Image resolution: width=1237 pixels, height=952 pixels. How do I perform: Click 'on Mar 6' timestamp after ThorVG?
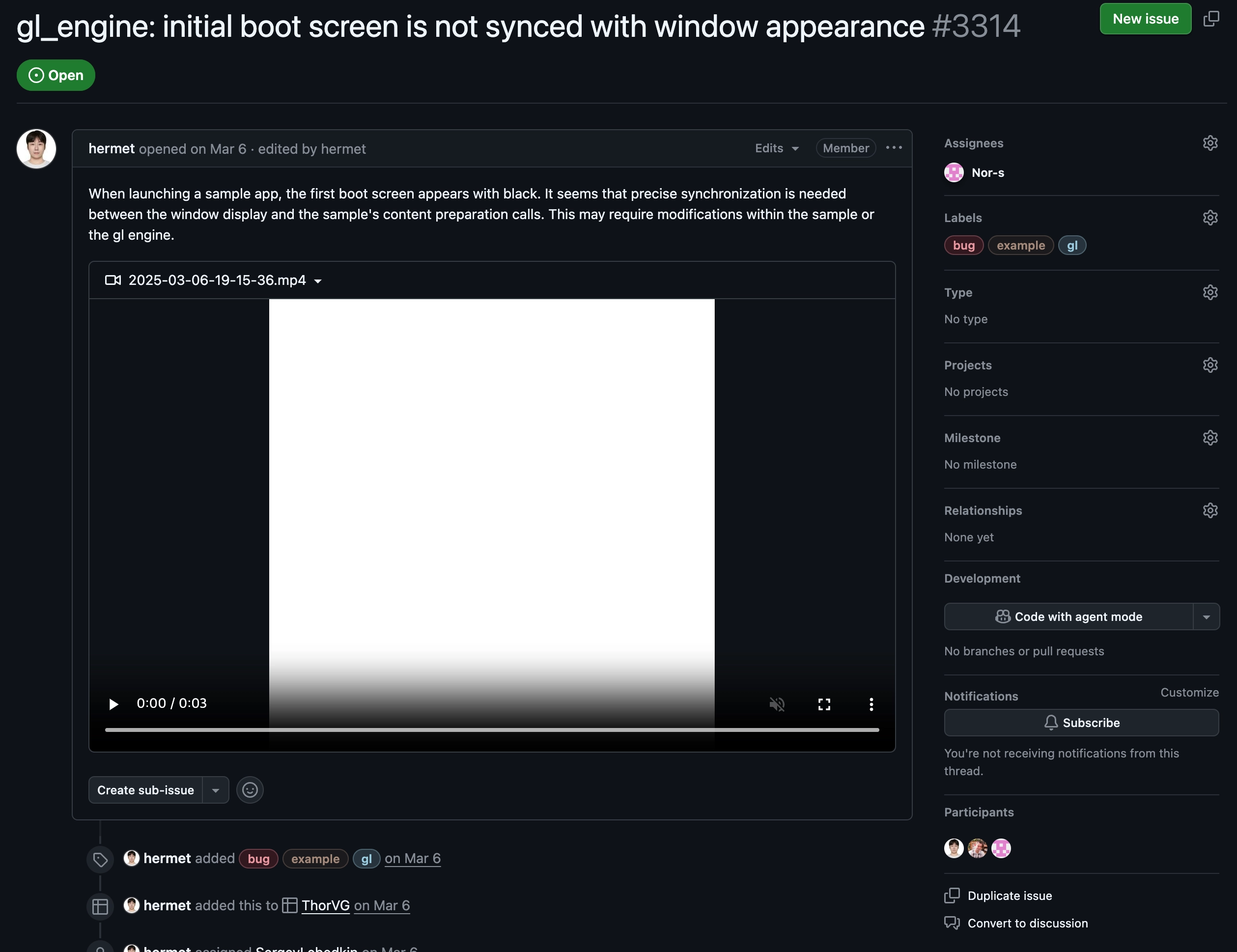pos(382,905)
